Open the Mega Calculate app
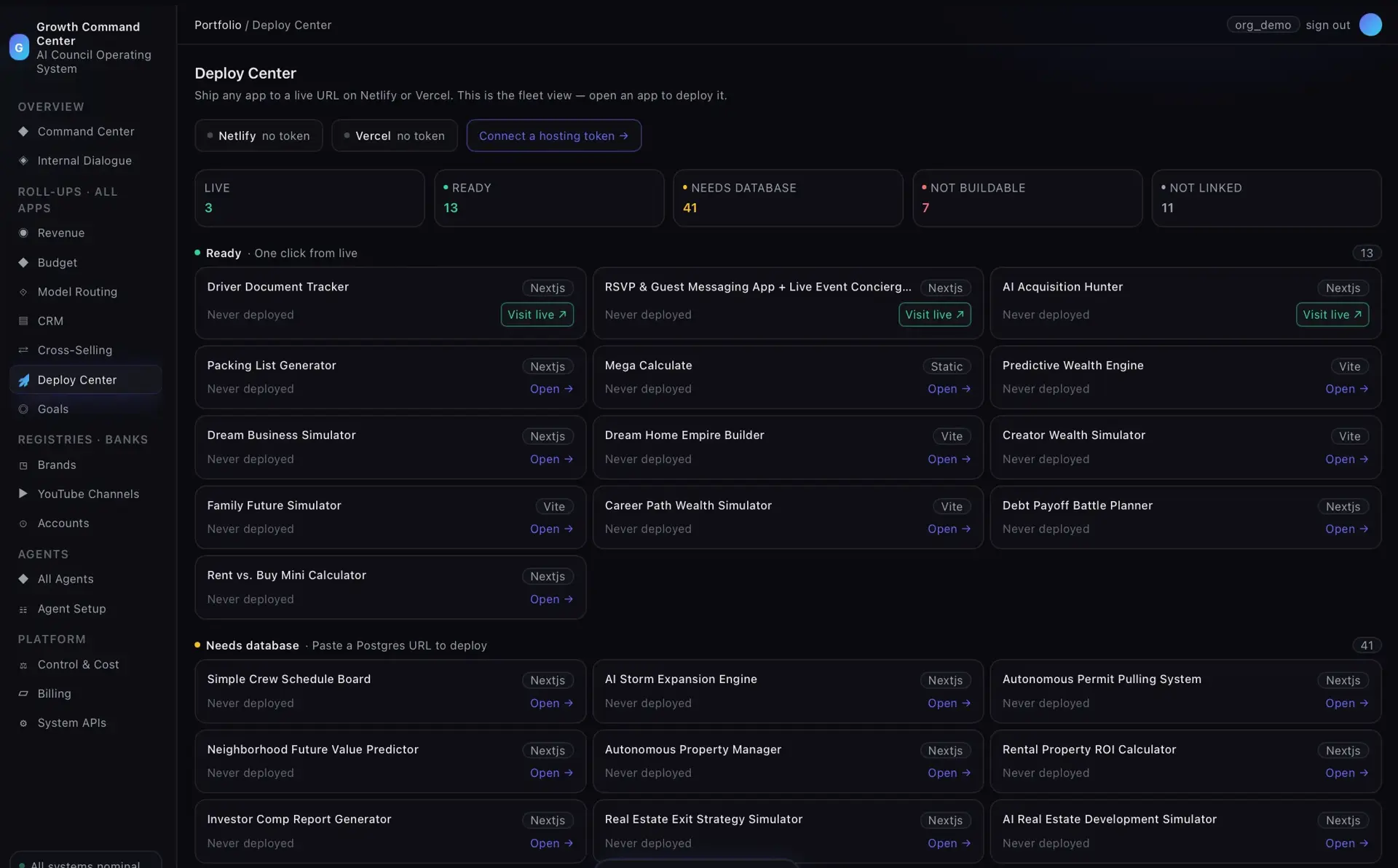This screenshot has width=1398, height=868. point(949,389)
